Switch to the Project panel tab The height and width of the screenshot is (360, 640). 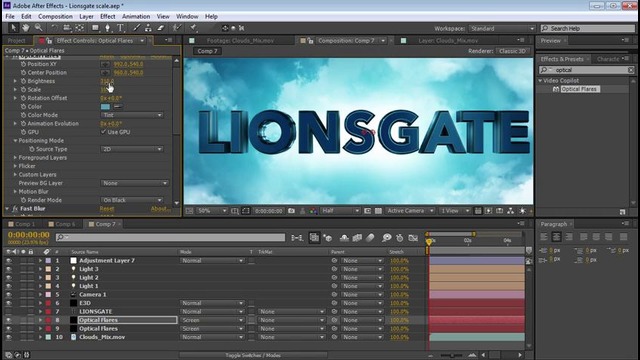coord(16,41)
